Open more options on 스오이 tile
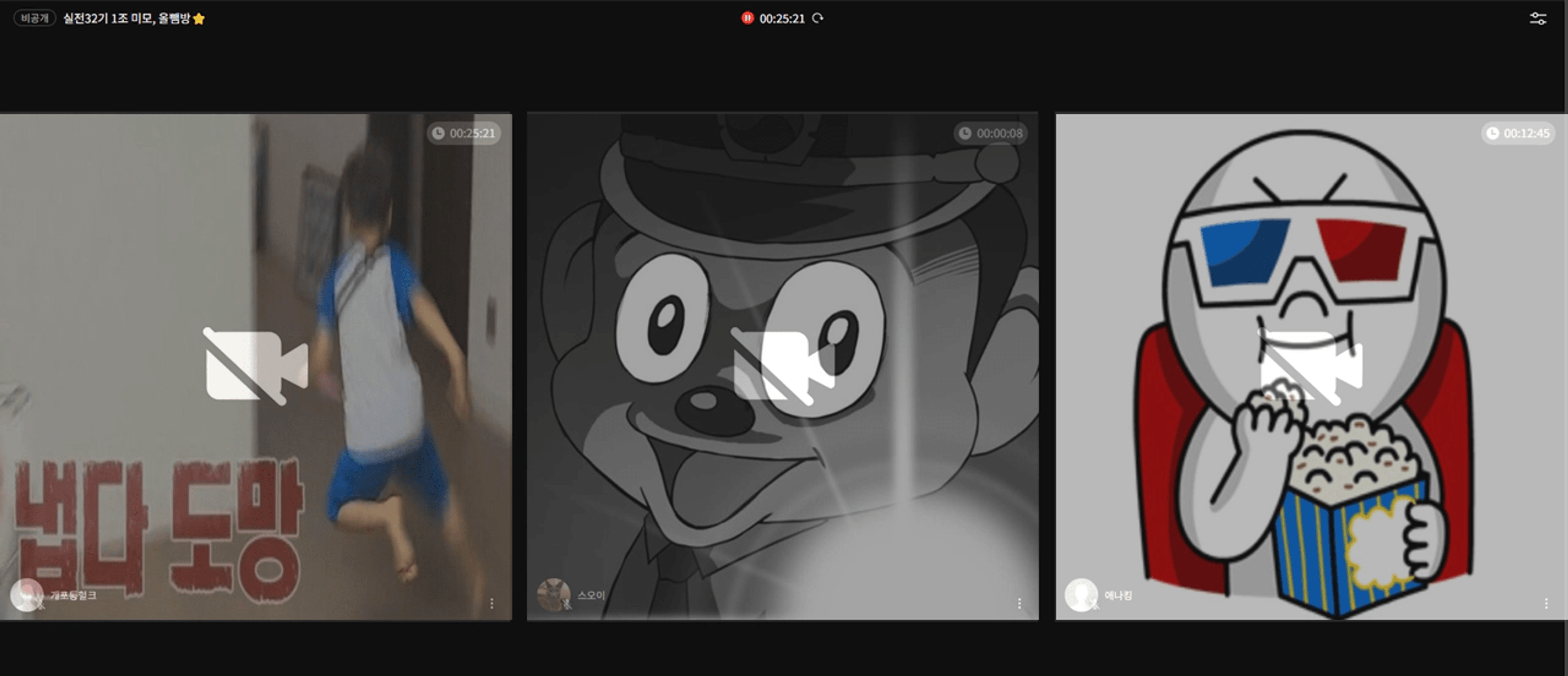Screen dimensions: 1568x676 click(1019, 603)
